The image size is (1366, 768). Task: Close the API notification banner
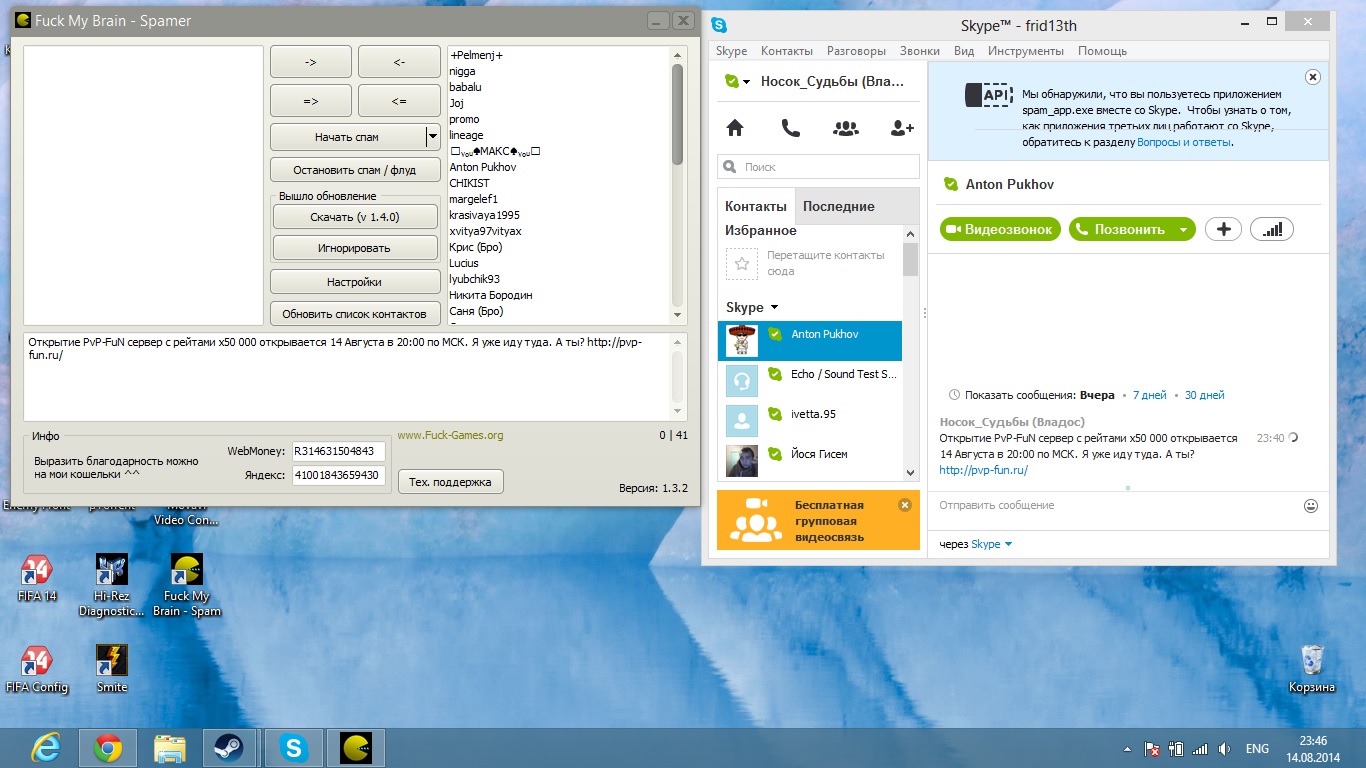(x=1313, y=77)
